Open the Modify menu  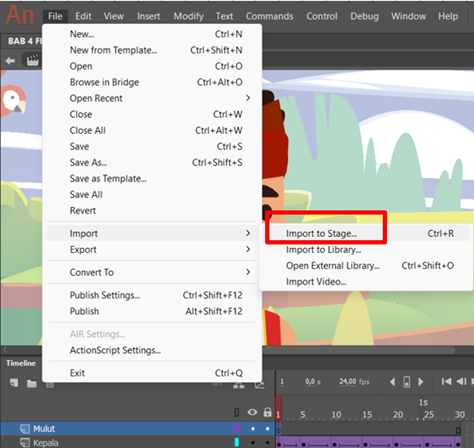[x=188, y=16]
